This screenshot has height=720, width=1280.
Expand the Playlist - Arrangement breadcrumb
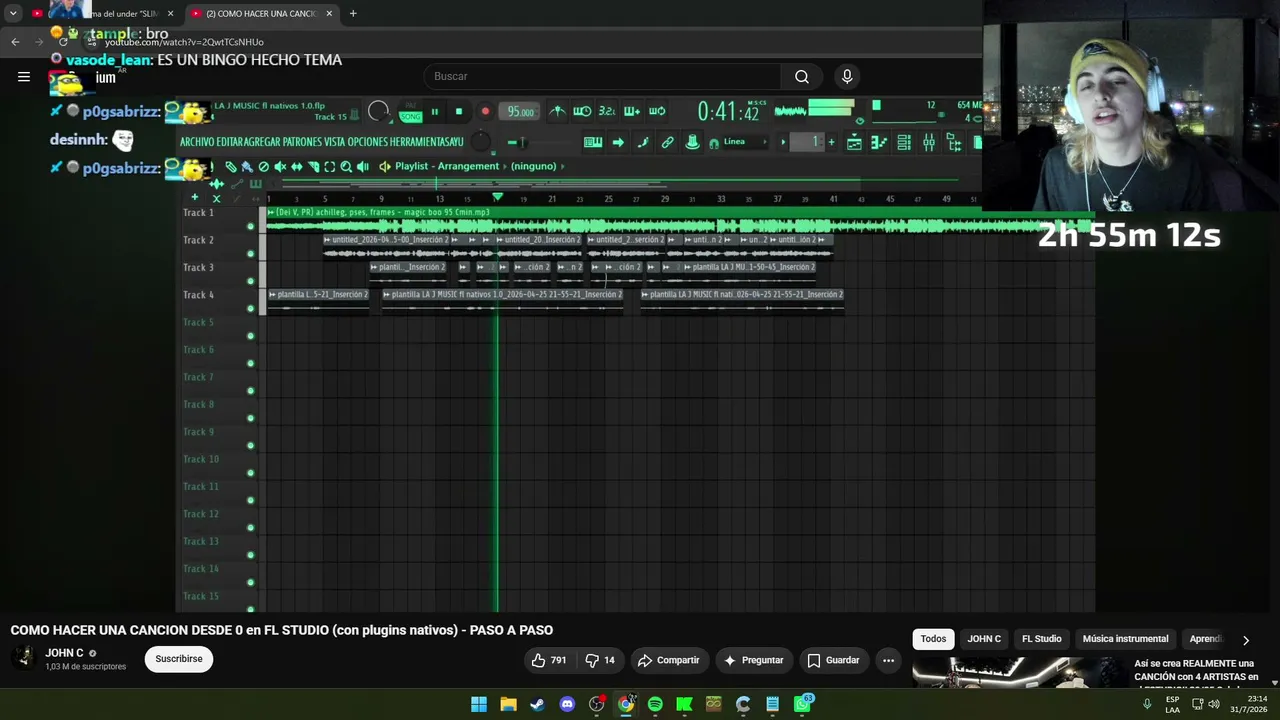447,166
